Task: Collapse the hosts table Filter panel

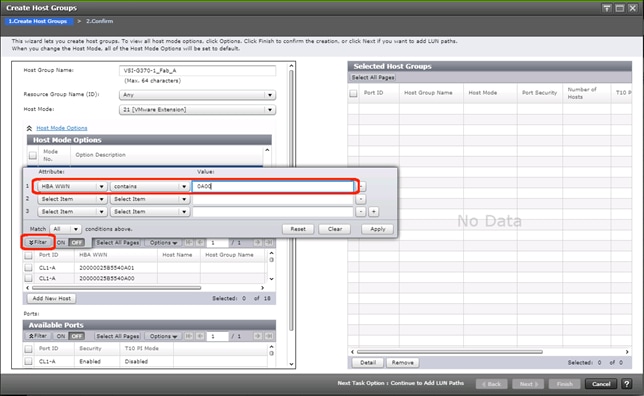Action: (38, 242)
